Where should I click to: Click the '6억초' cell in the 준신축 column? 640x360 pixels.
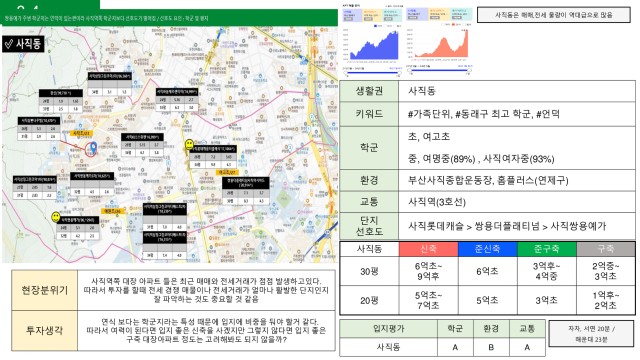point(487,271)
